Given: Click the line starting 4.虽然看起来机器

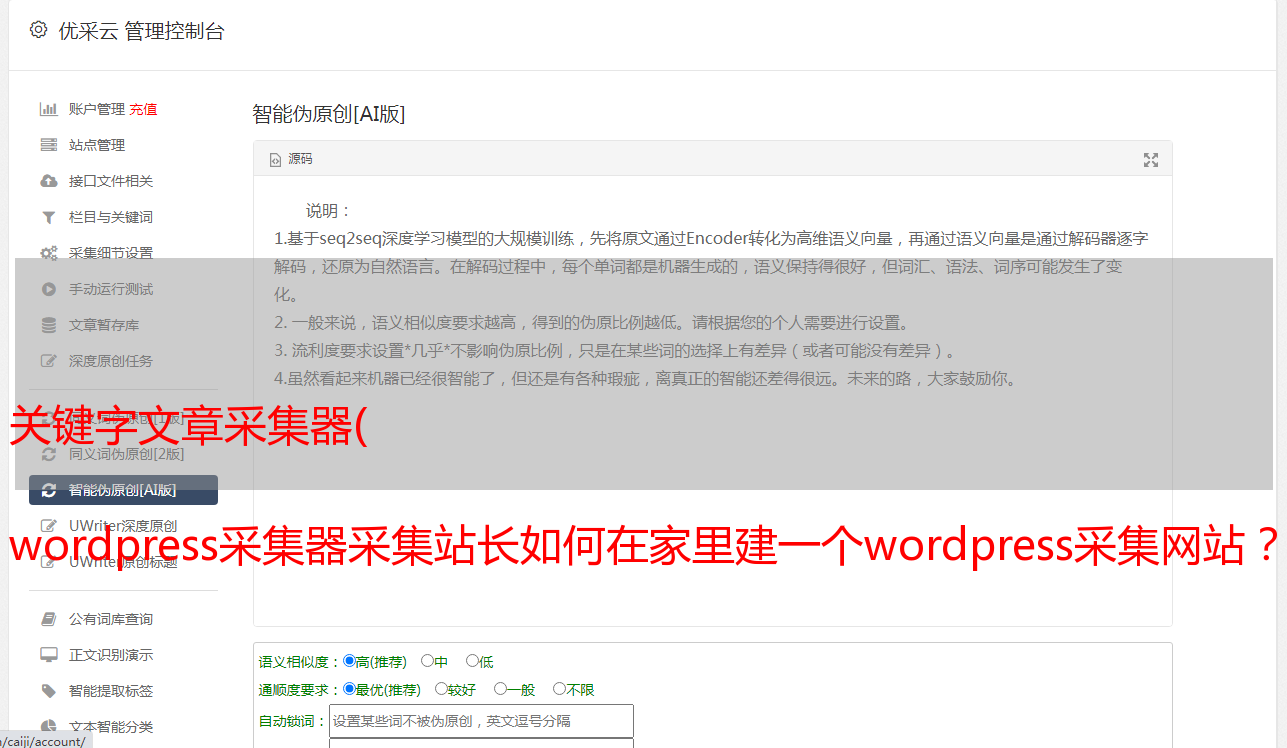Looking at the screenshot, I should 647,379.
